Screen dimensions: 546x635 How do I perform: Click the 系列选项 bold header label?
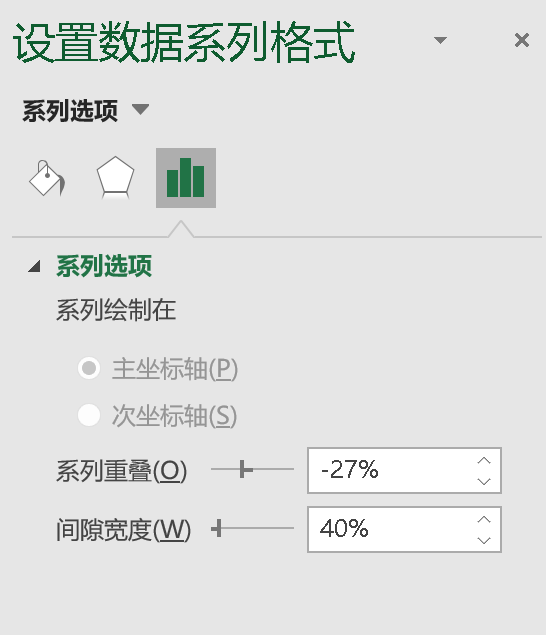[70, 111]
